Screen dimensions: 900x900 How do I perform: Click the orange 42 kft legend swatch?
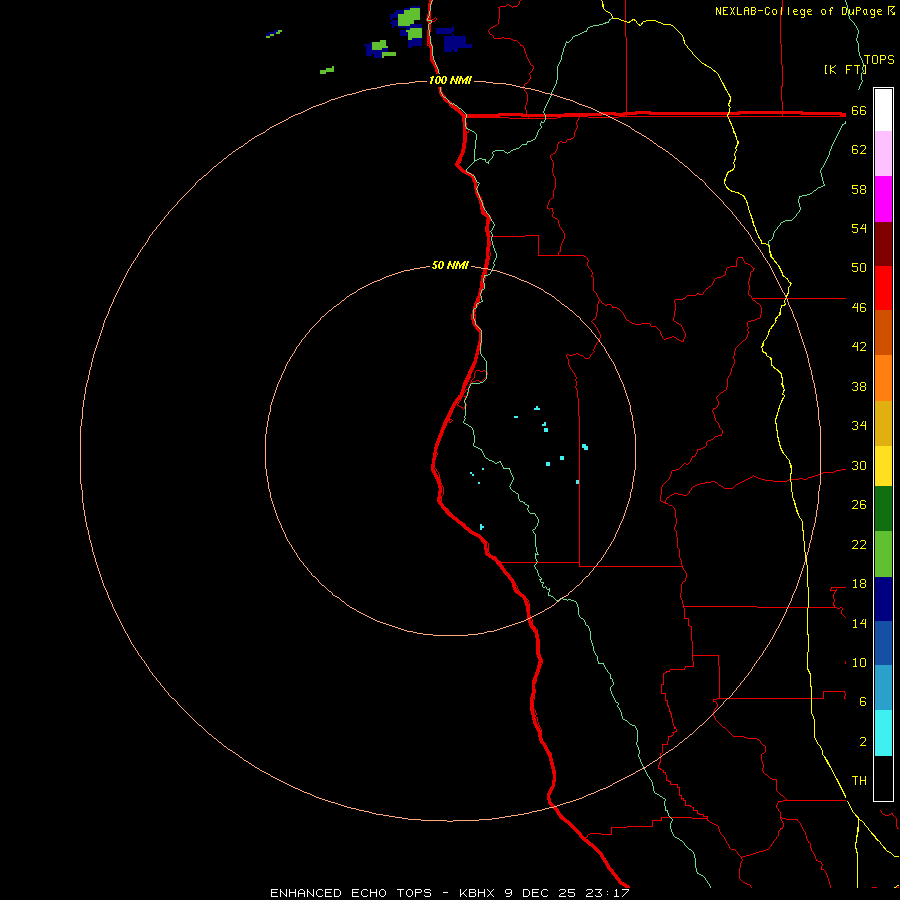click(883, 378)
